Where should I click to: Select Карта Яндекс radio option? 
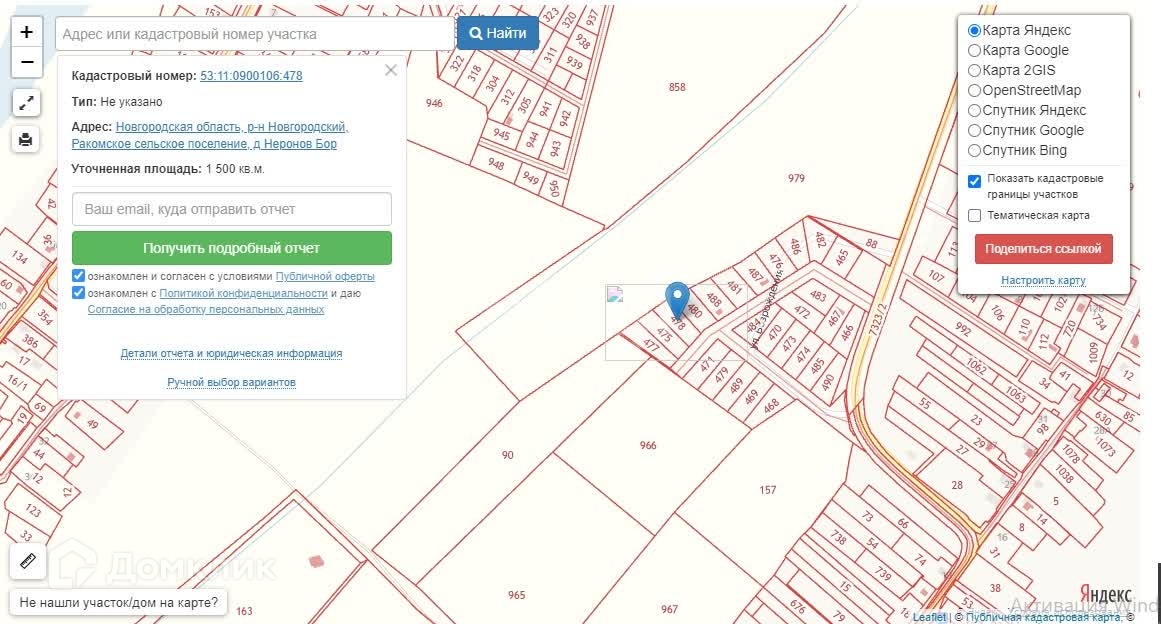[974, 30]
